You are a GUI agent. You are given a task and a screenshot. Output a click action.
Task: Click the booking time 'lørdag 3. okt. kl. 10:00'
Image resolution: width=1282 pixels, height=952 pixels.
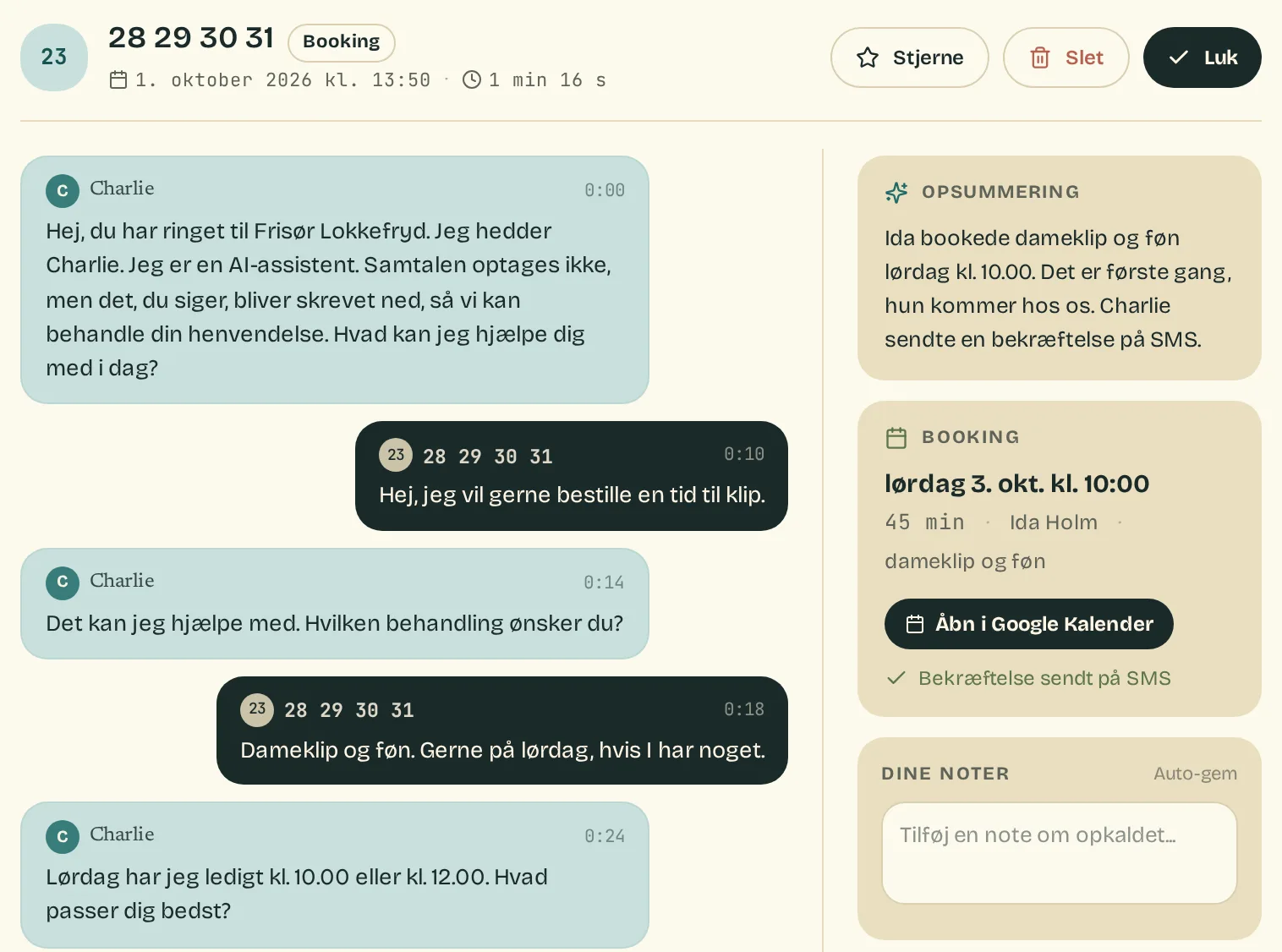tap(1017, 484)
